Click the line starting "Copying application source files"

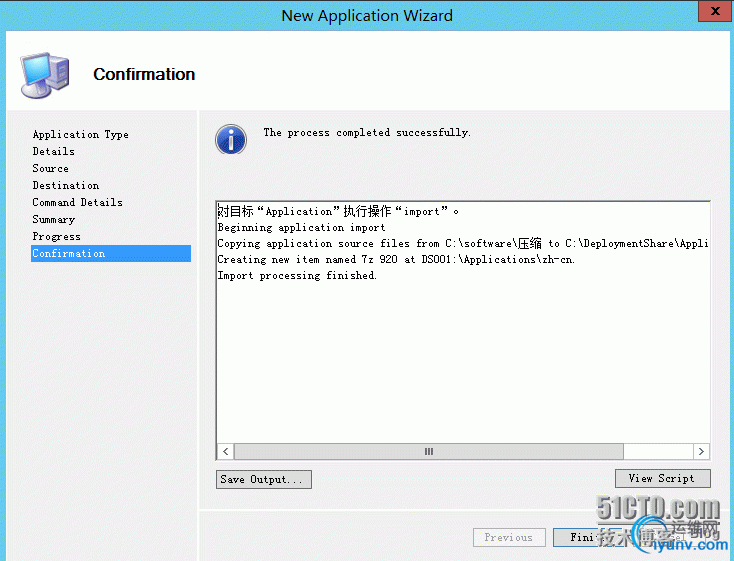point(462,244)
